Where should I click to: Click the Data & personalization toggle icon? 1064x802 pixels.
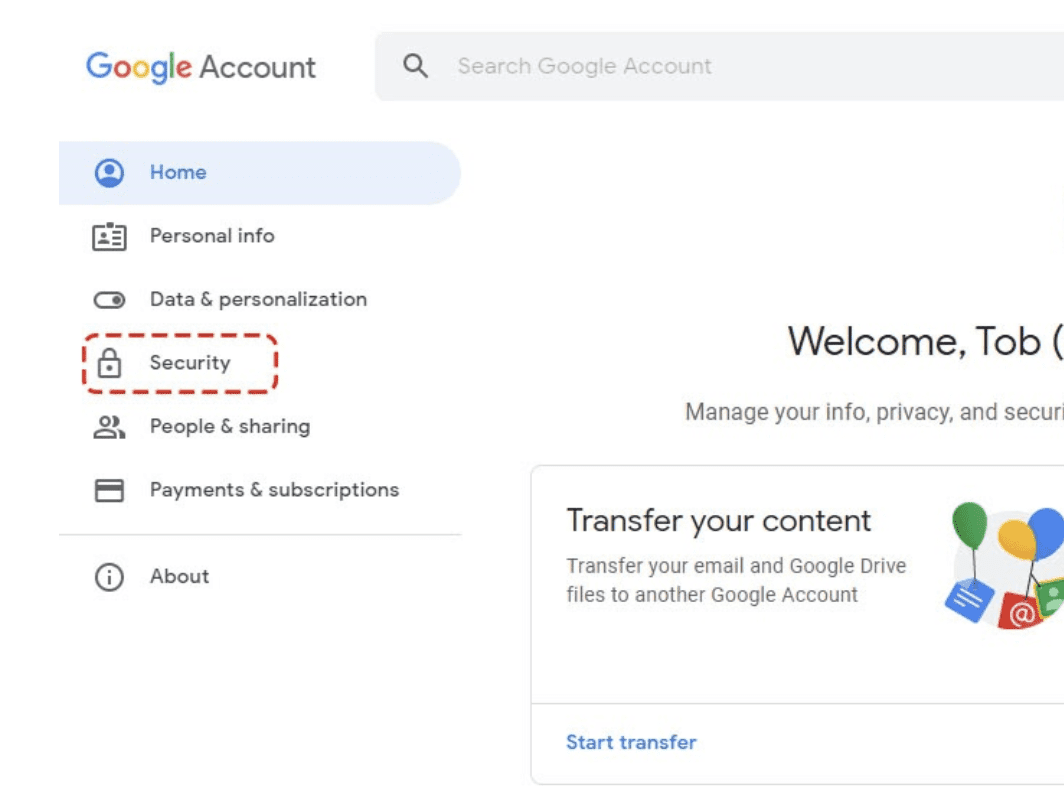coord(109,300)
